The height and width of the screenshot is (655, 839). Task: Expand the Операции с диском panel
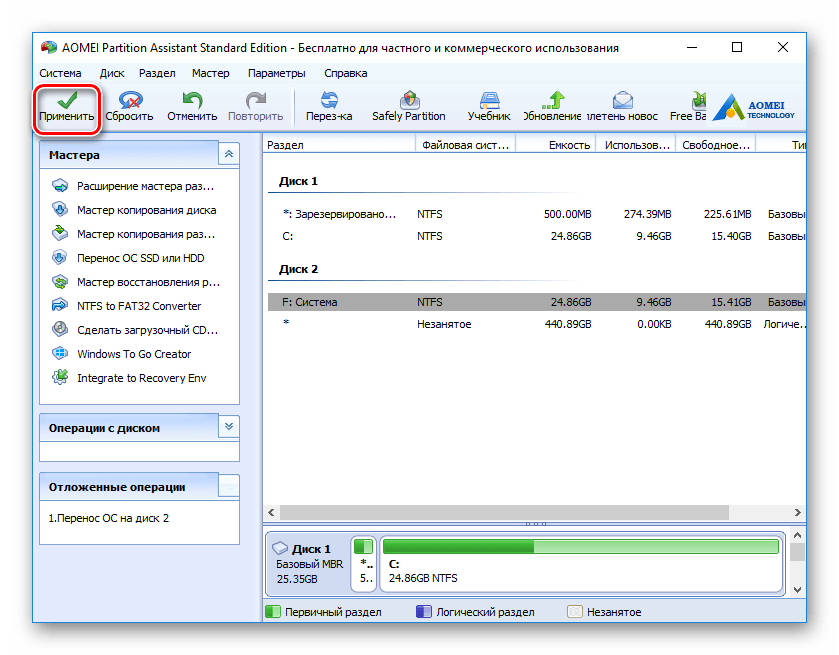pyautogui.click(x=229, y=426)
